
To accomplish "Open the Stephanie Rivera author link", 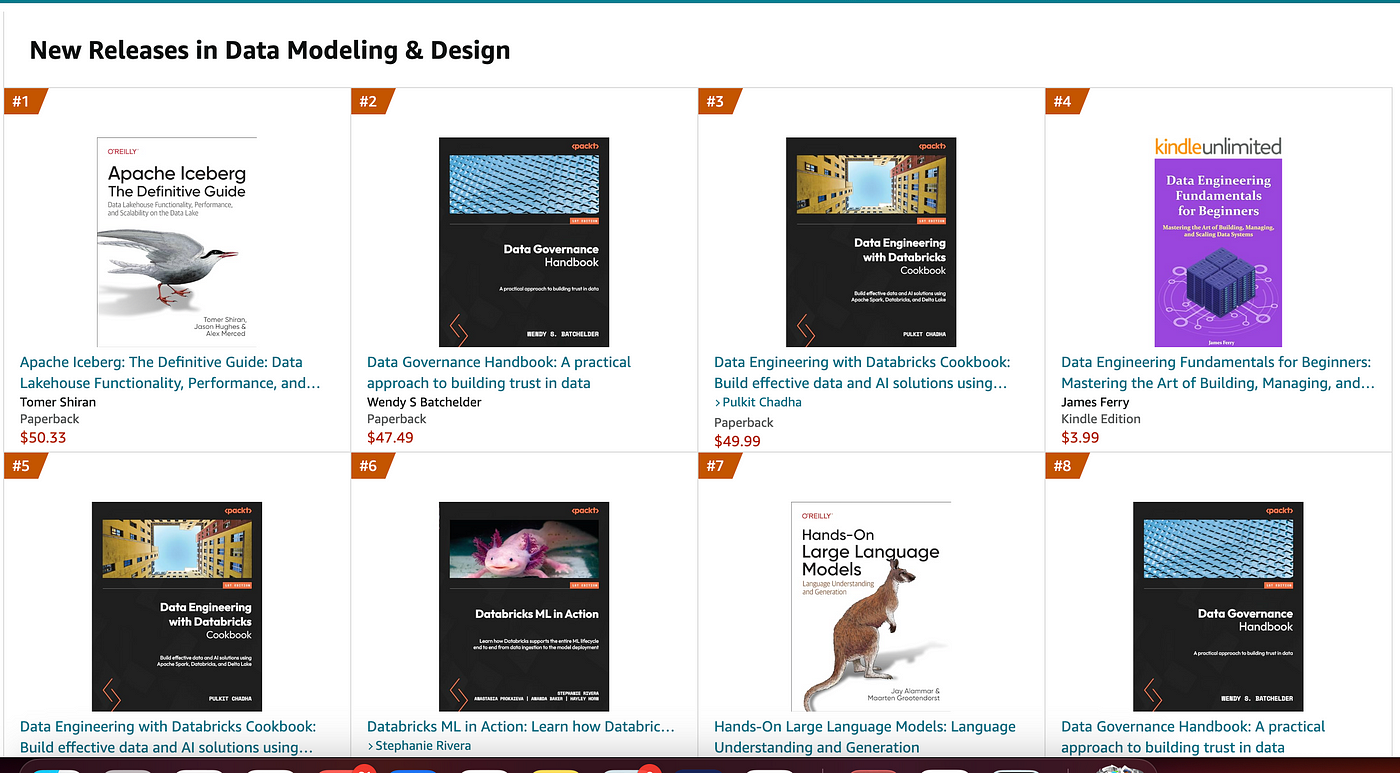I will [423, 746].
